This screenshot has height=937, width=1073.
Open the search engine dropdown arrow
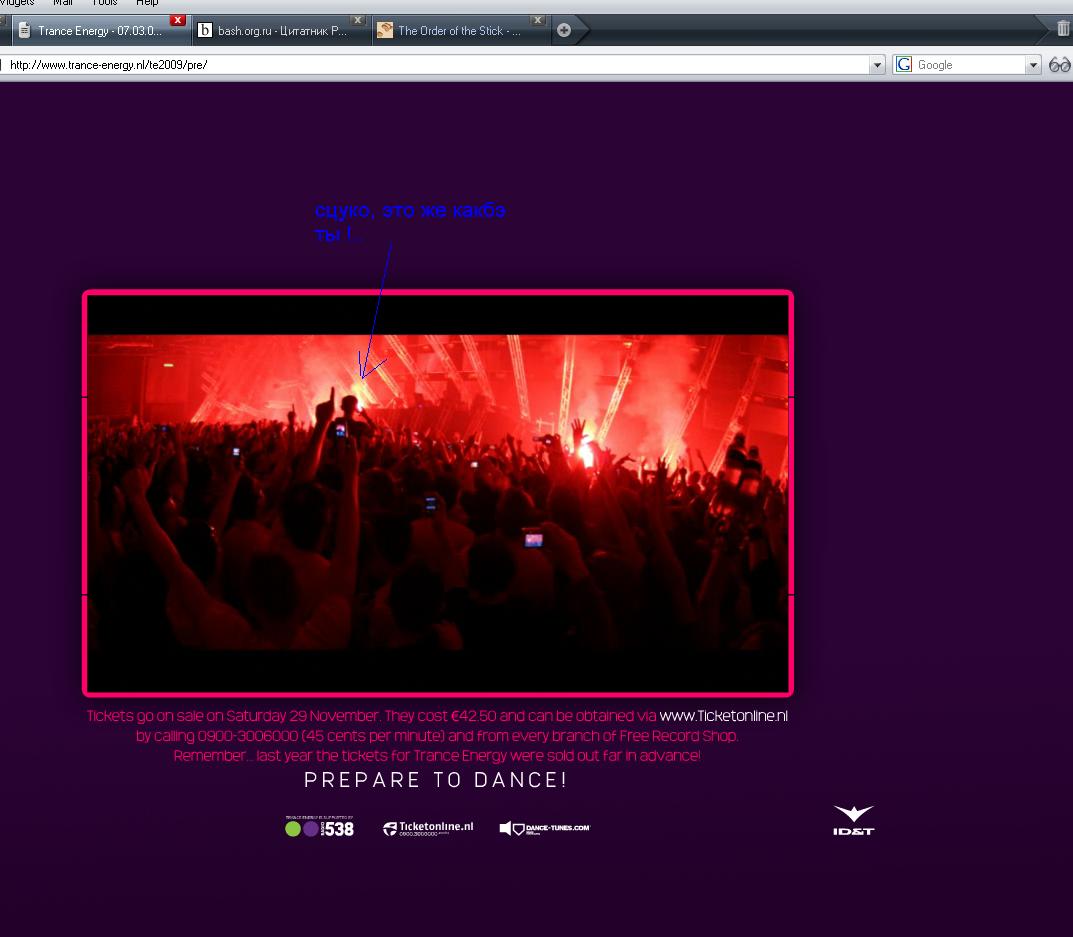1033,65
